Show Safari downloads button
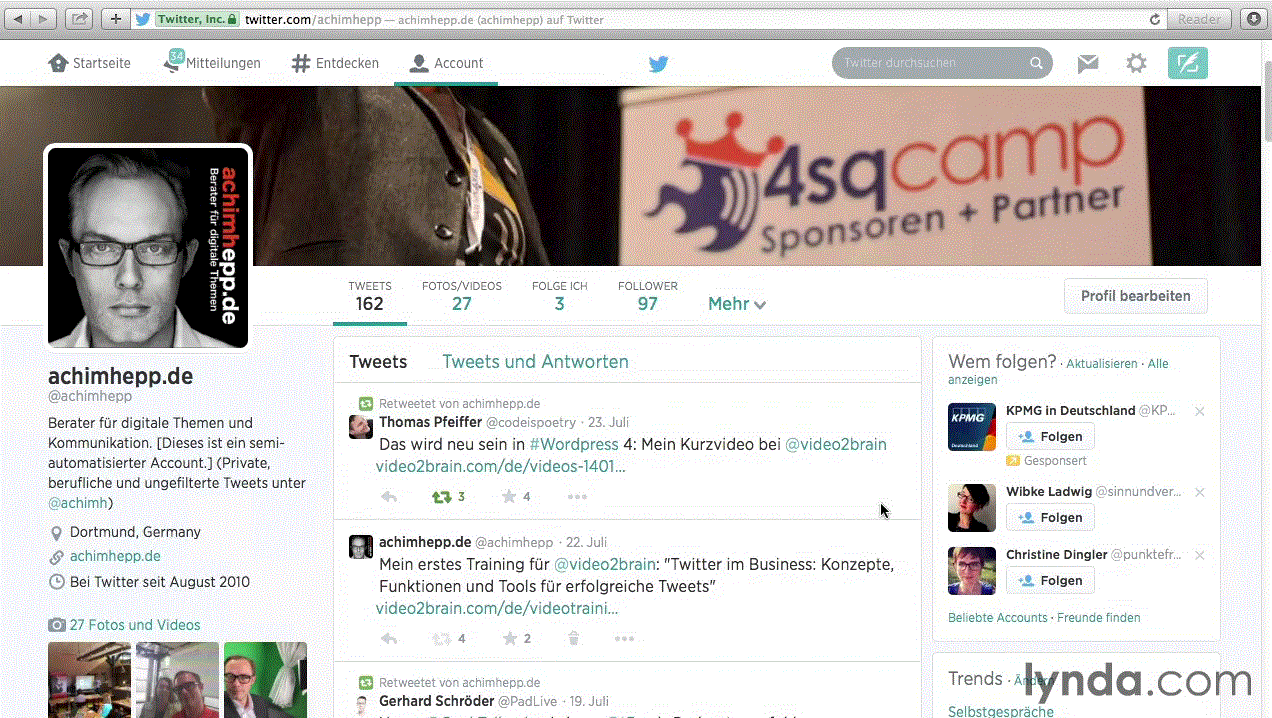The image size is (1272, 718). 1253,19
